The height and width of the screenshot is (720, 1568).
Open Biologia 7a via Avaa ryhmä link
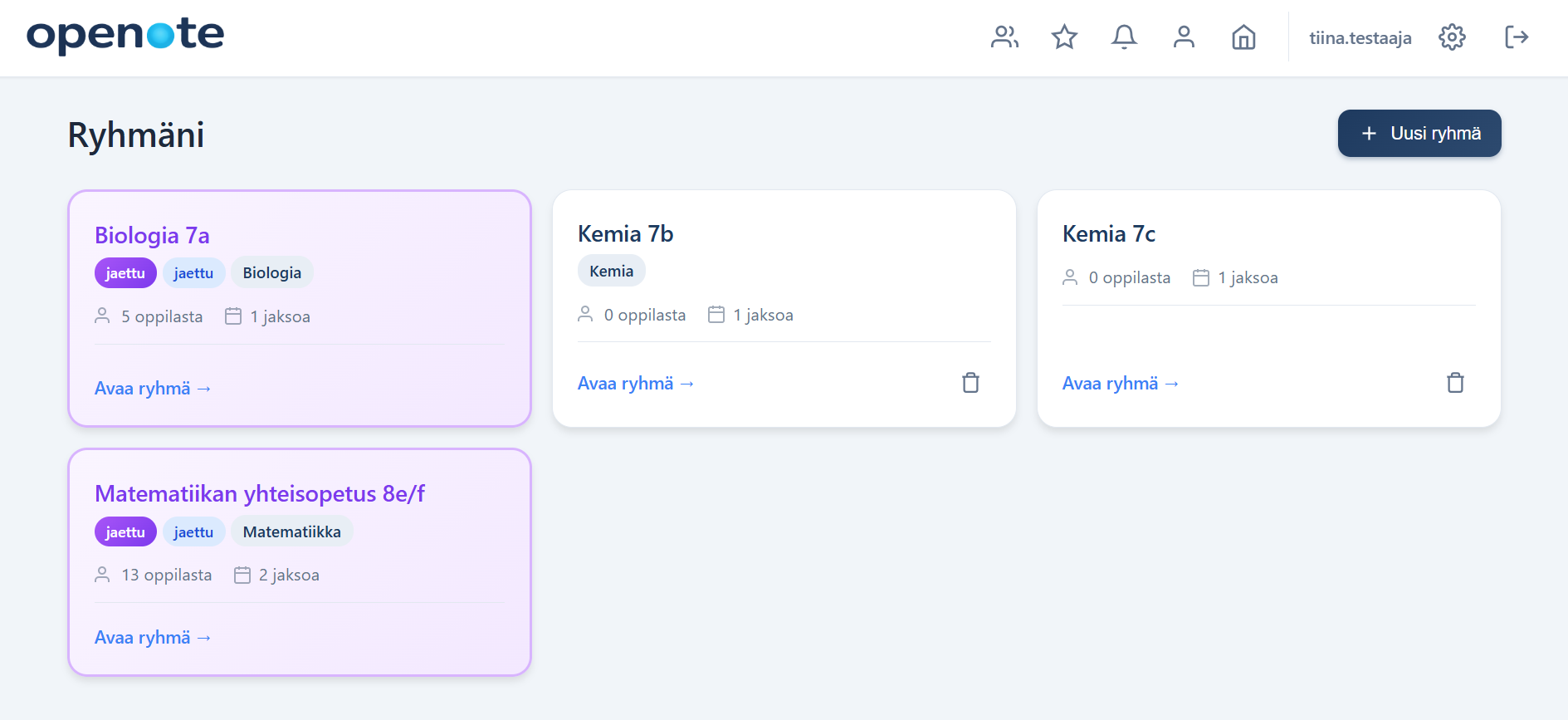click(x=153, y=389)
